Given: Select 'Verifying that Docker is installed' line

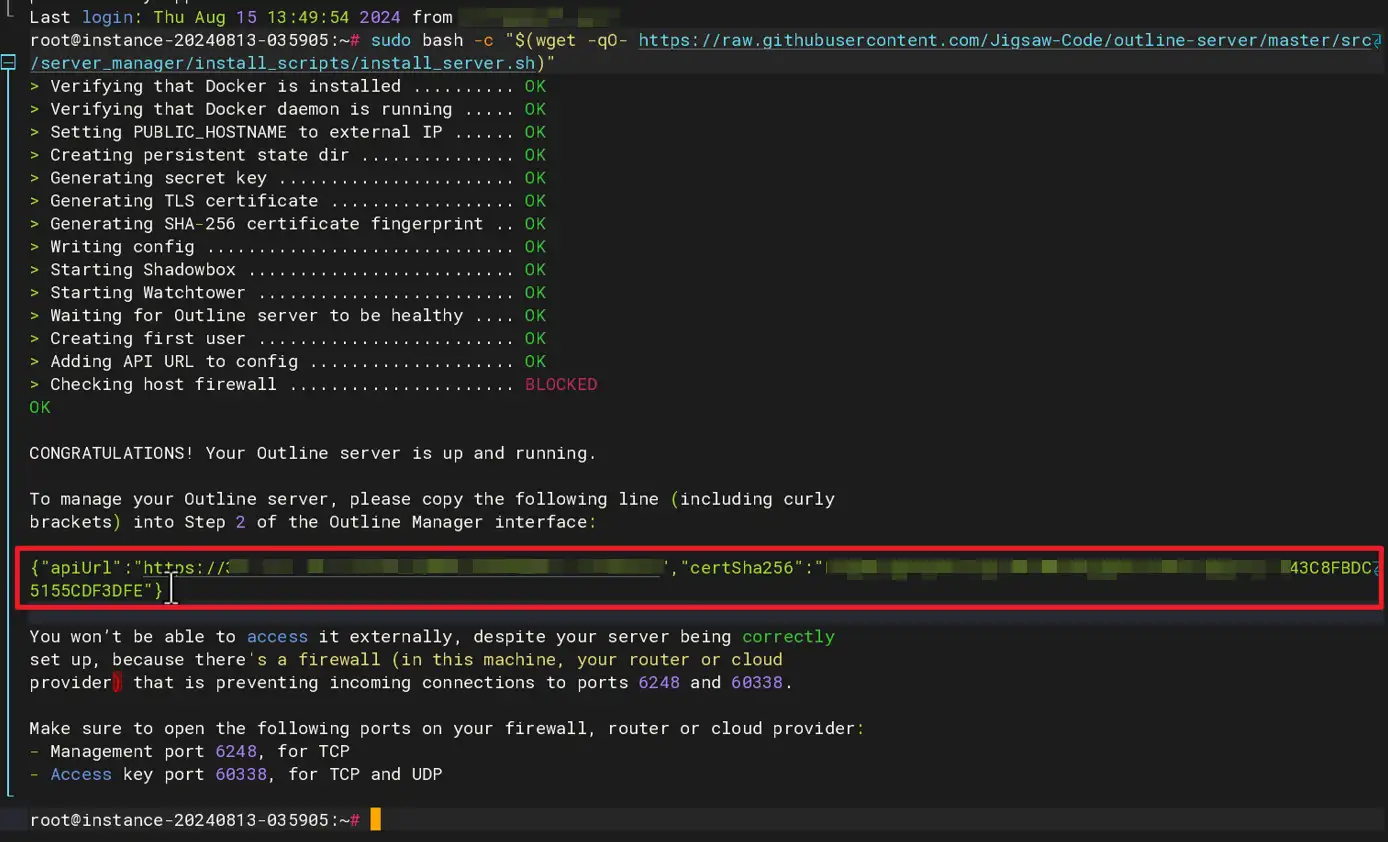Looking at the screenshot, I should point(288,86).
